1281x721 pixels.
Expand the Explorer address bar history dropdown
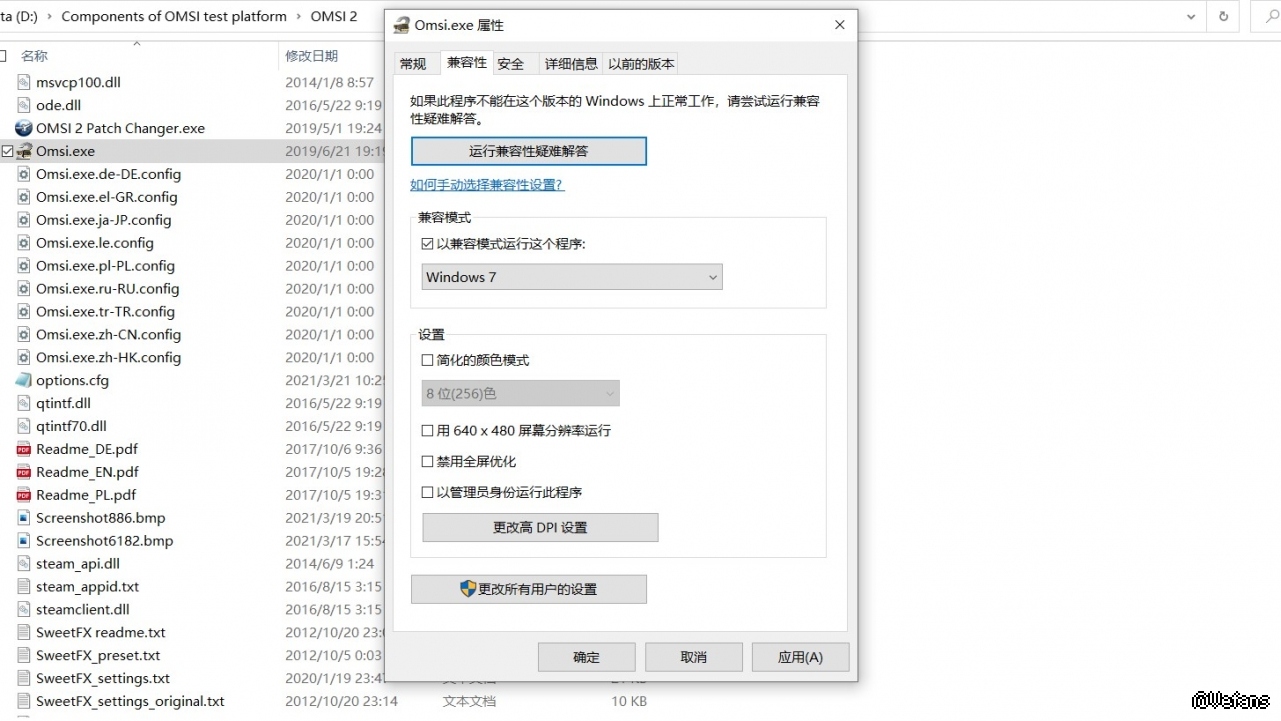coord(1191,17)
